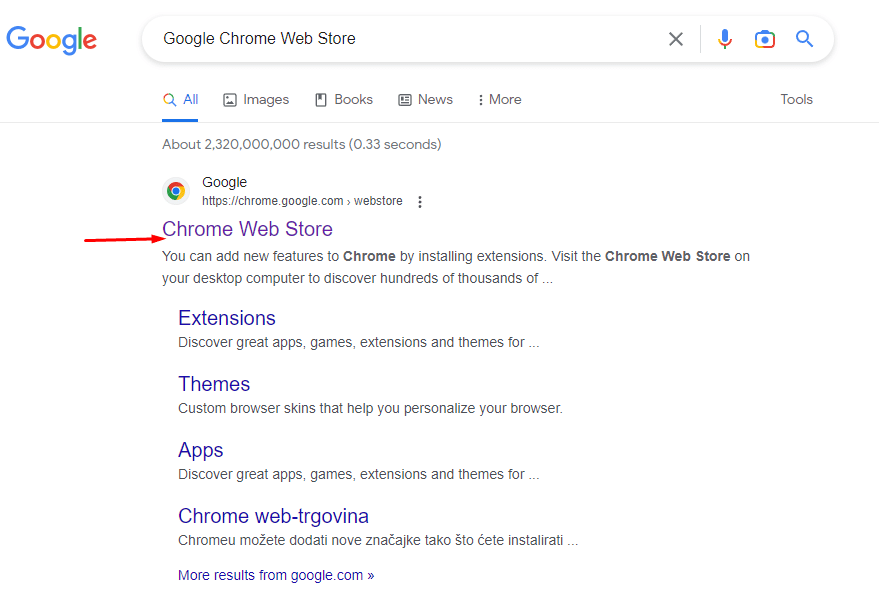Switch to the News tab
Viewport: 879px width, 603px height.
(426, 100)
